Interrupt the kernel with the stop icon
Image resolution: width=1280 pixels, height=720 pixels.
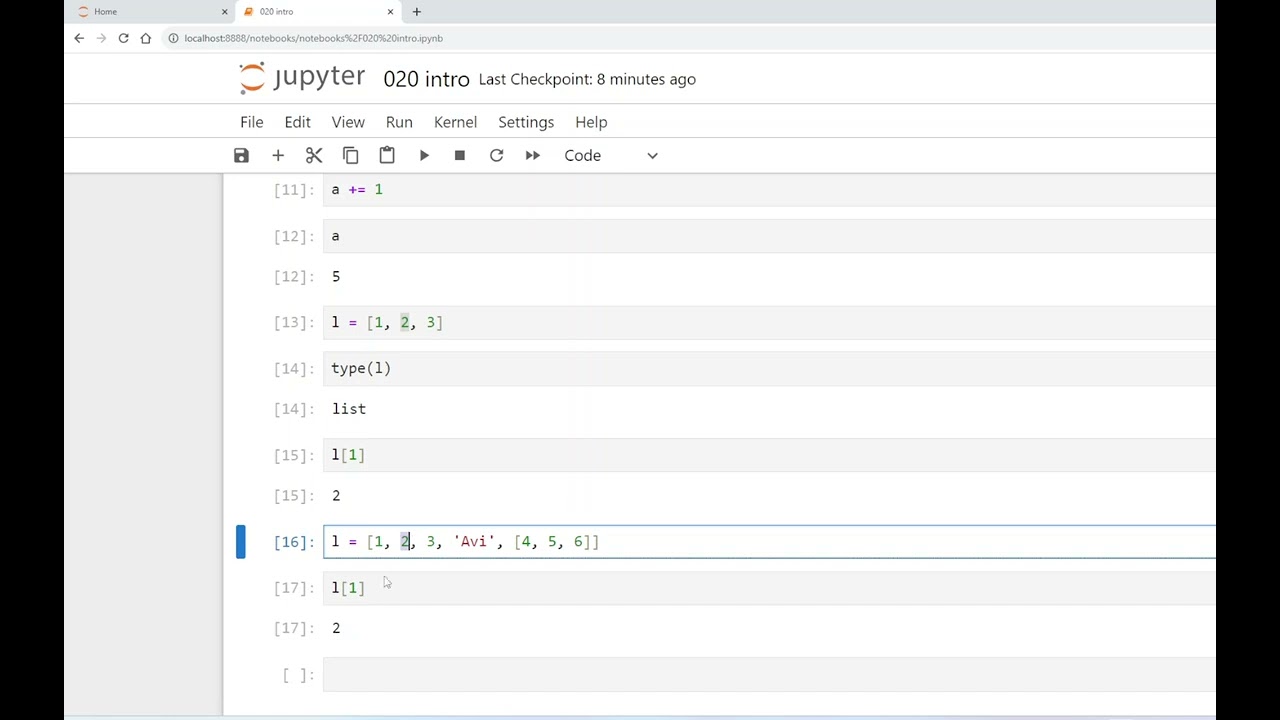point(460,155)
